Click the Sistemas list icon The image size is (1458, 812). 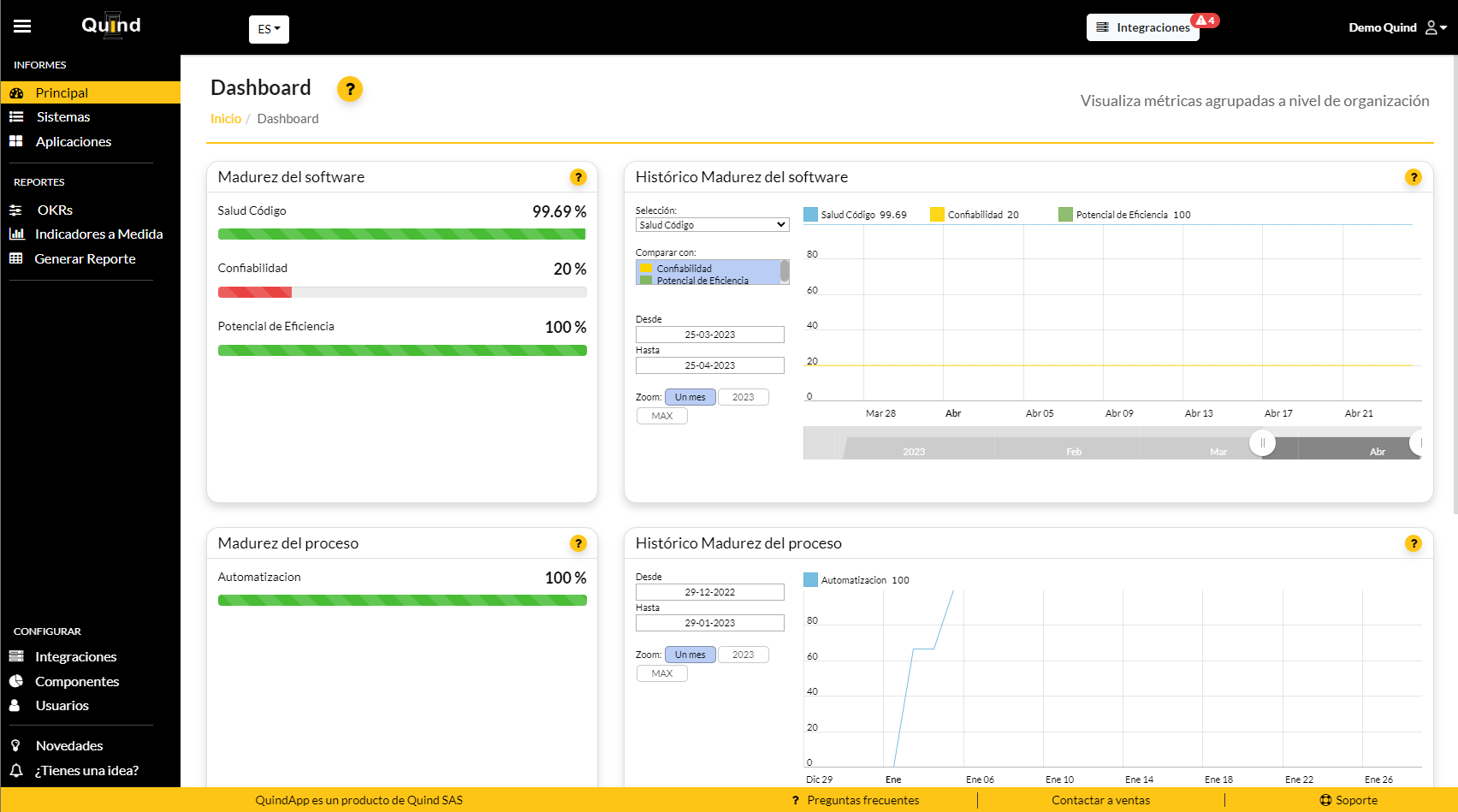(16, 116)
